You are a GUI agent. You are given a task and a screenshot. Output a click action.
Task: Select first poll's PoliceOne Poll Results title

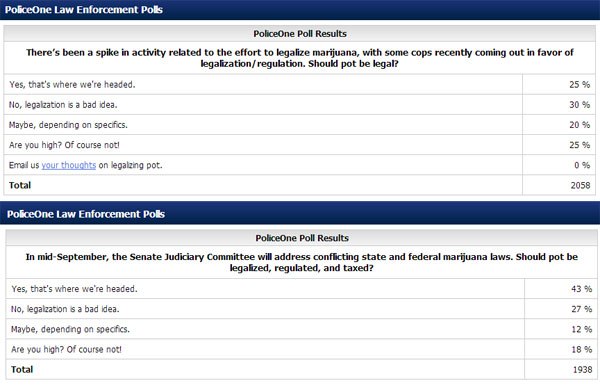tap(300, 34)
